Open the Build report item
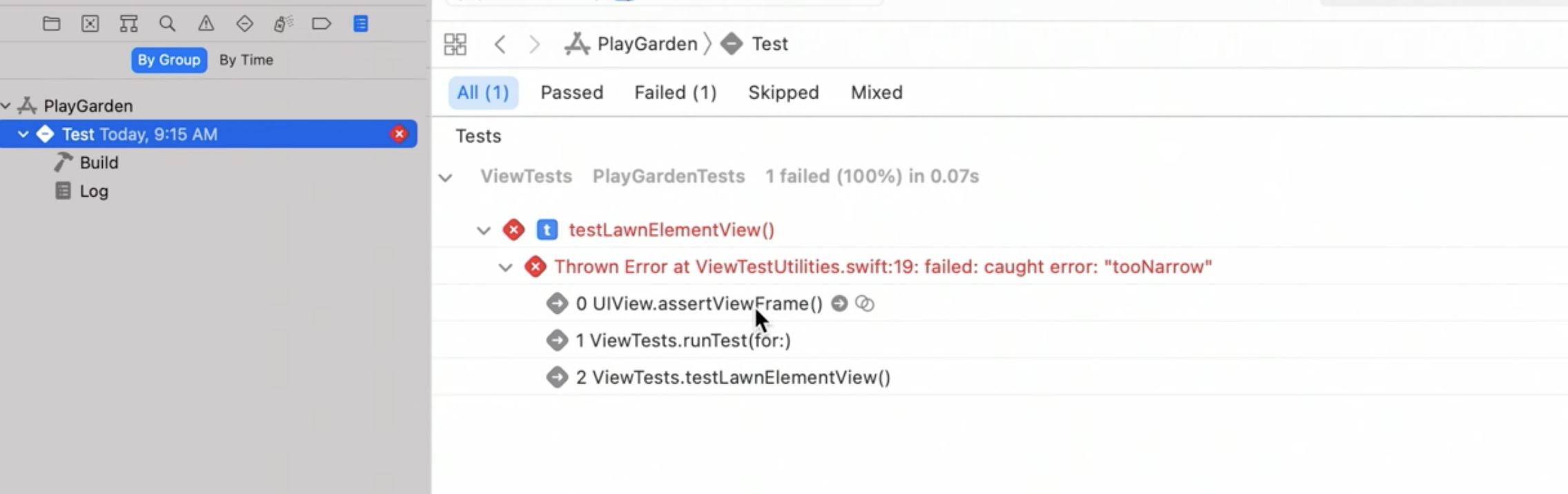 coord(99,163)
